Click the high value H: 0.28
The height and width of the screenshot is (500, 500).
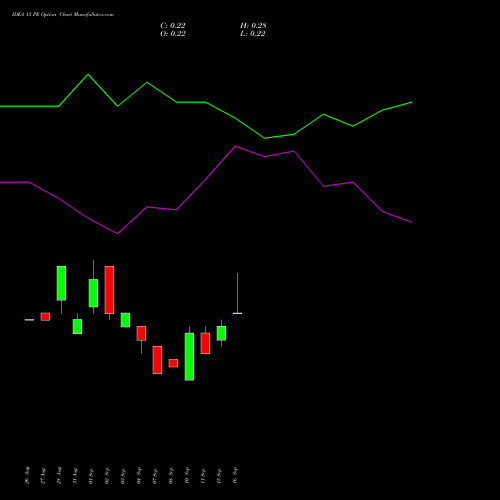pyautogui.click(x=253, y=25)
